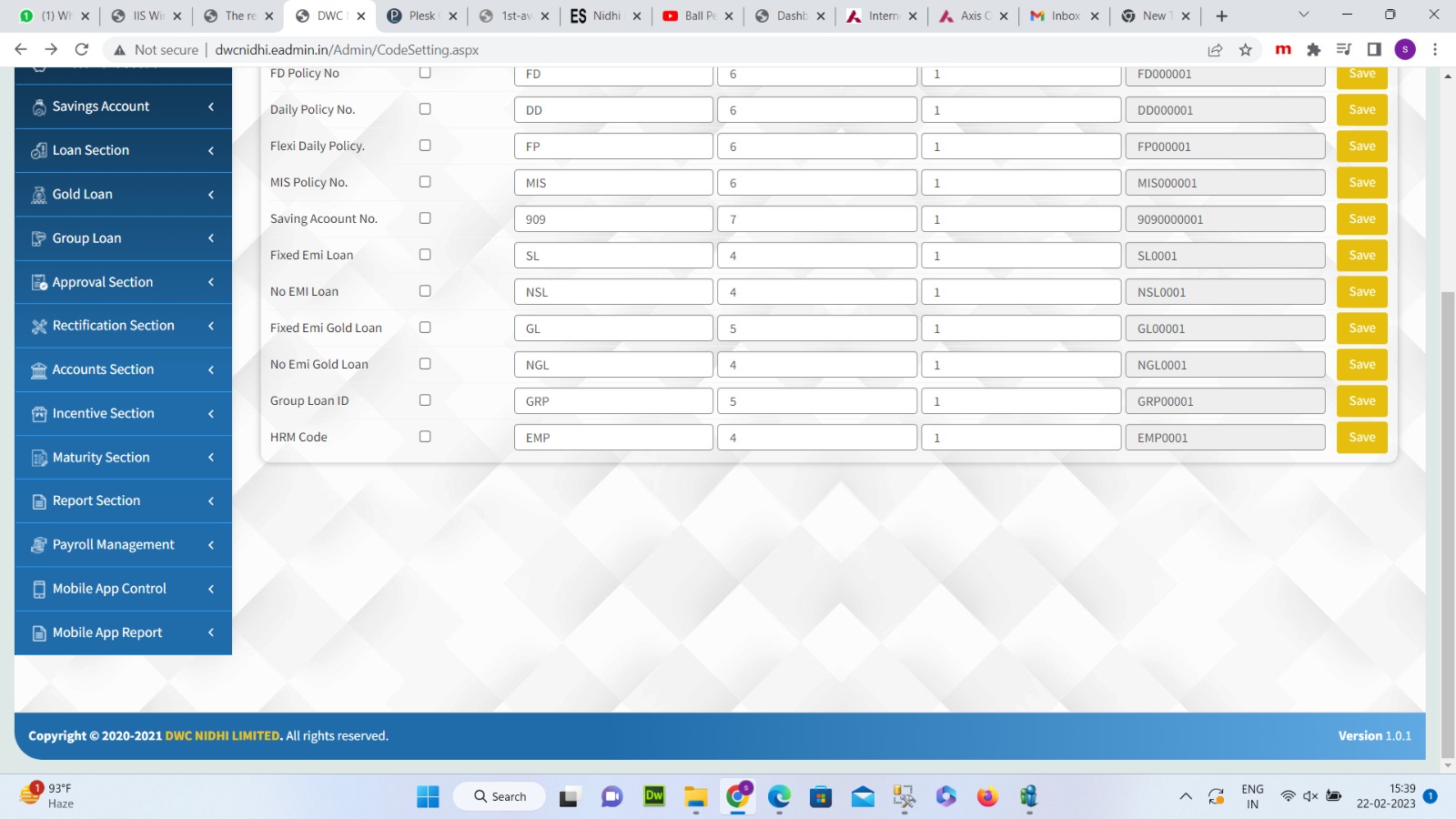Expand Payroll Management menu chevron
This screenshot has width=1456, height=819.
coord(211,545)
